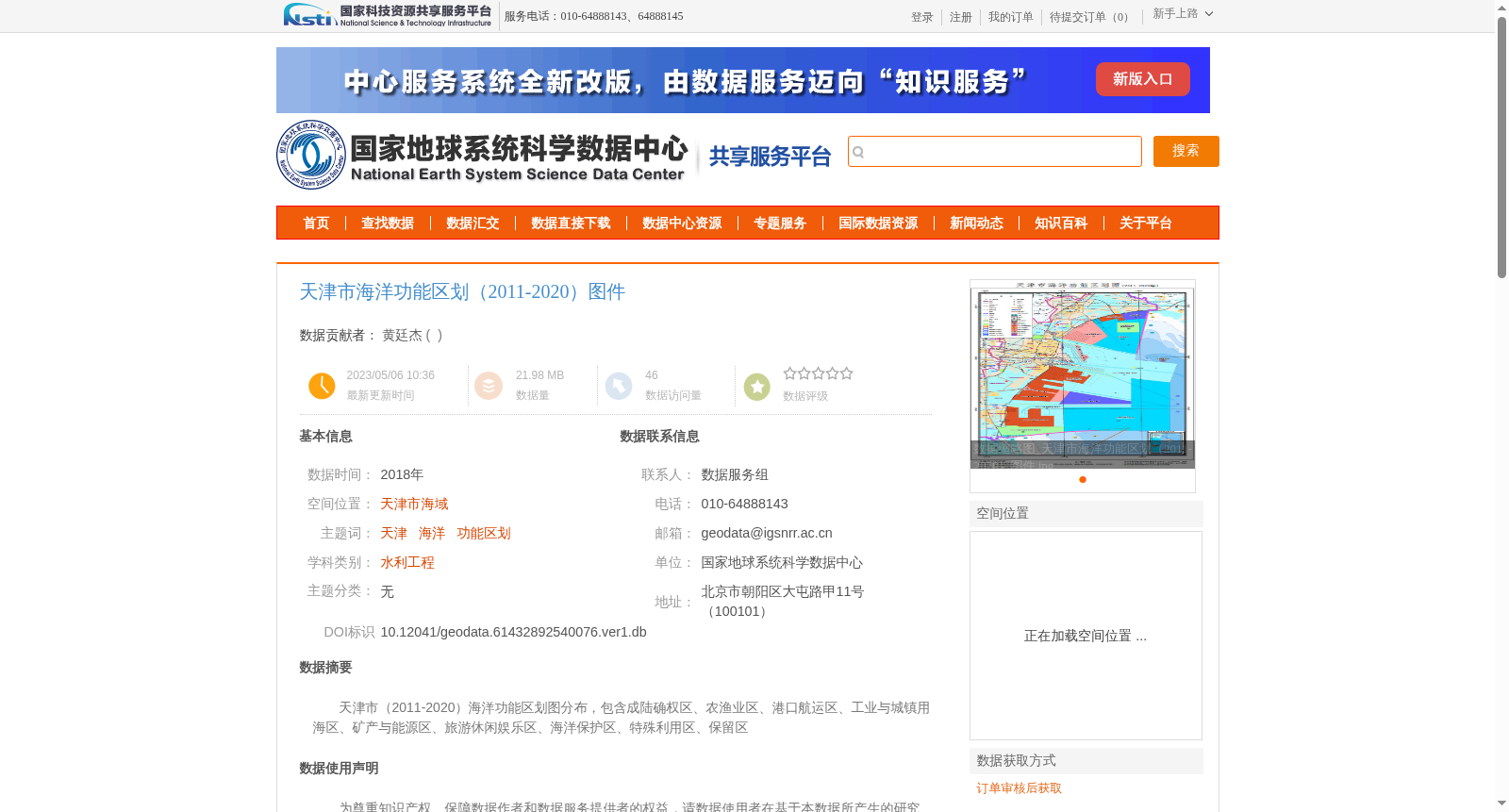Click the 天津市海域 location link

point(415,504)
